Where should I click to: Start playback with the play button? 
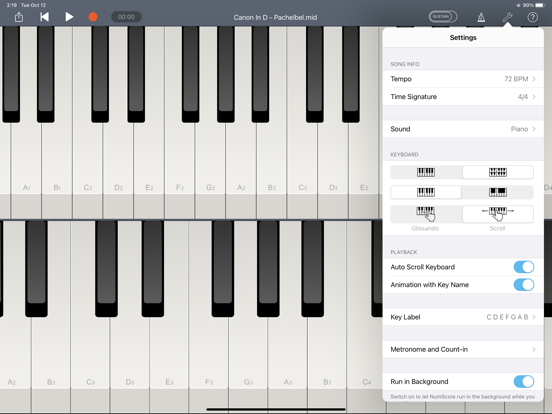pyautogui.click(x=69, y=17)
